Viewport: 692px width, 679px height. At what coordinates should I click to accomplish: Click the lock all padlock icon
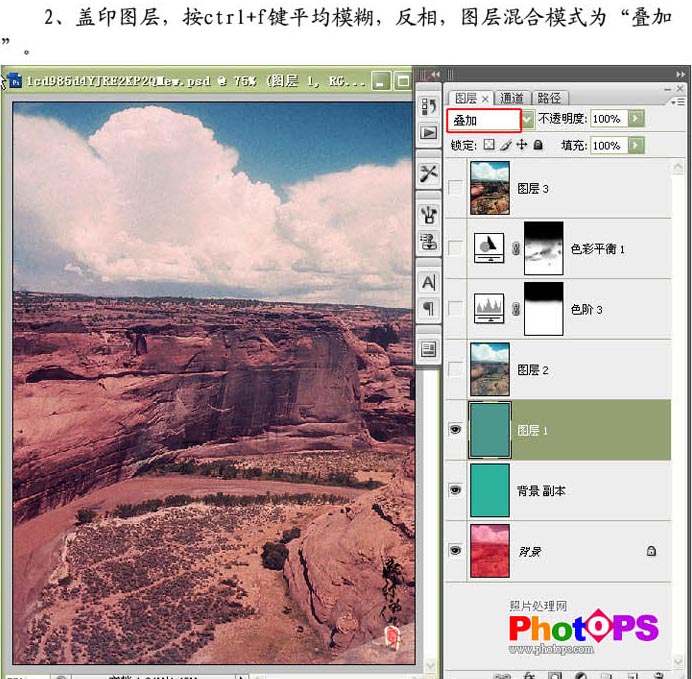click(538, 145)
